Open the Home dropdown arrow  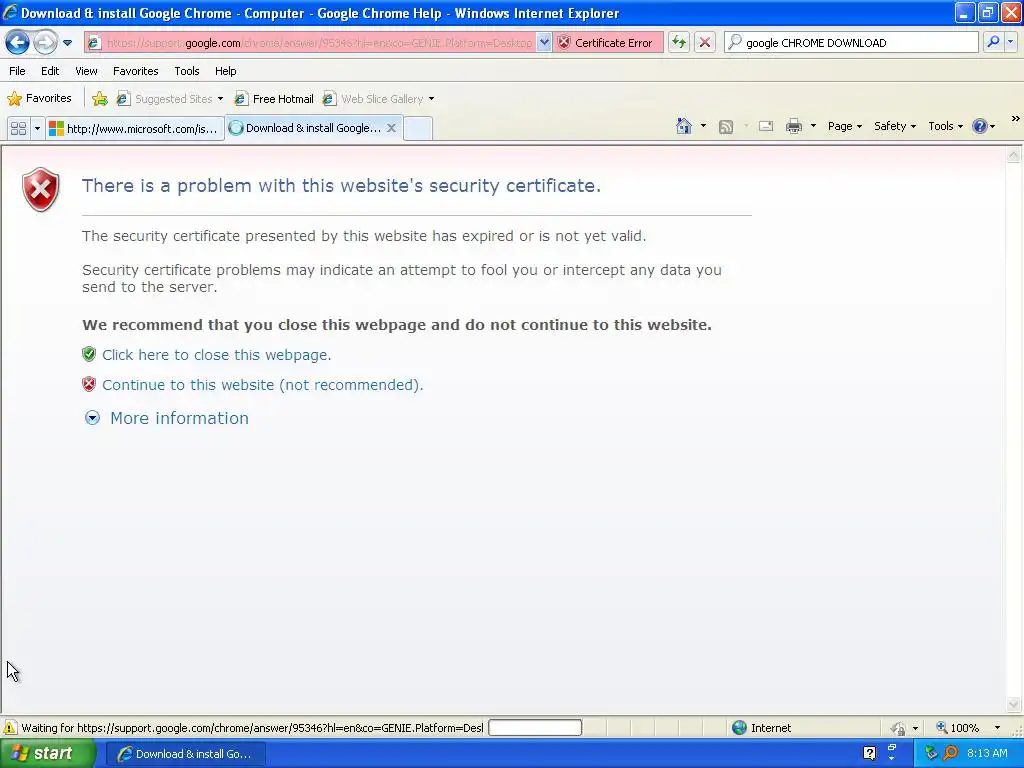tap(703, 126)
